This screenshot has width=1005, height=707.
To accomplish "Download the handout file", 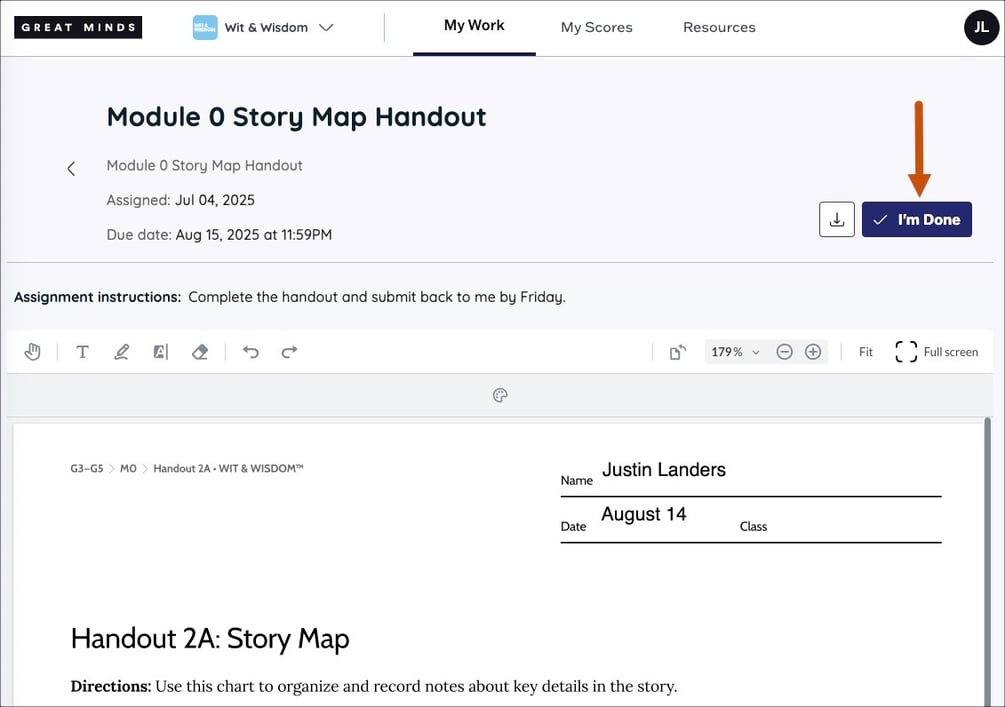I will [837, 220].
